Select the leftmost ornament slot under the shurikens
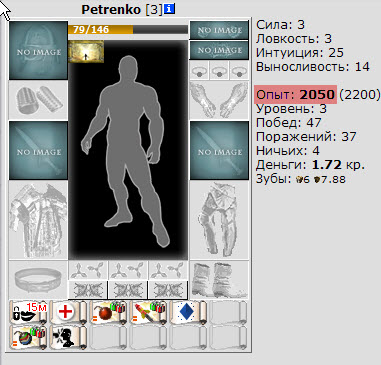 (x=88, y=290)
